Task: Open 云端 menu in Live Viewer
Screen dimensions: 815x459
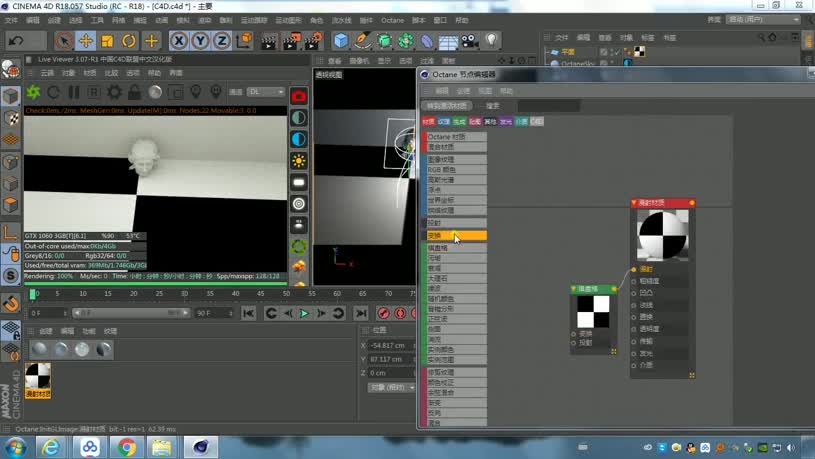Action: pos(47,73)
